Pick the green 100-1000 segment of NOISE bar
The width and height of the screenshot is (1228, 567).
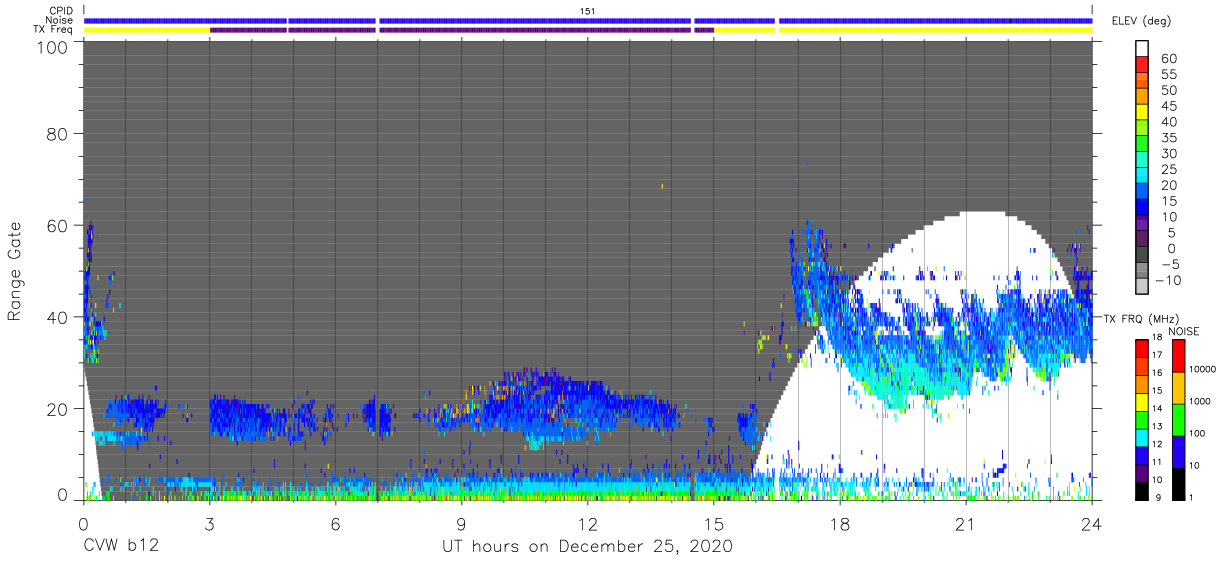point(1179,419)
